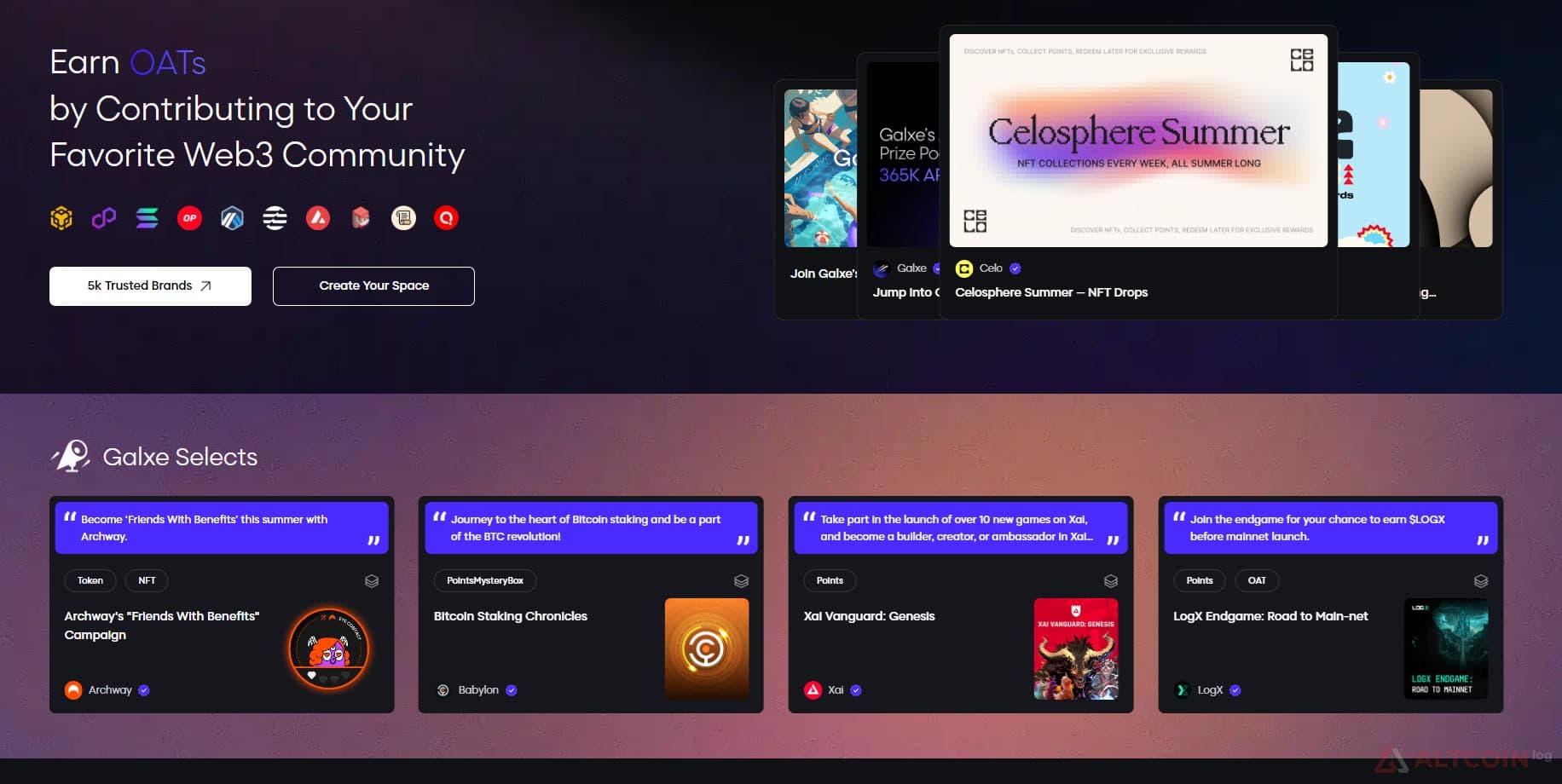Click the stack icon on LogX Endgame card
1562x784 pixels.
click(x=1481, y=581)
